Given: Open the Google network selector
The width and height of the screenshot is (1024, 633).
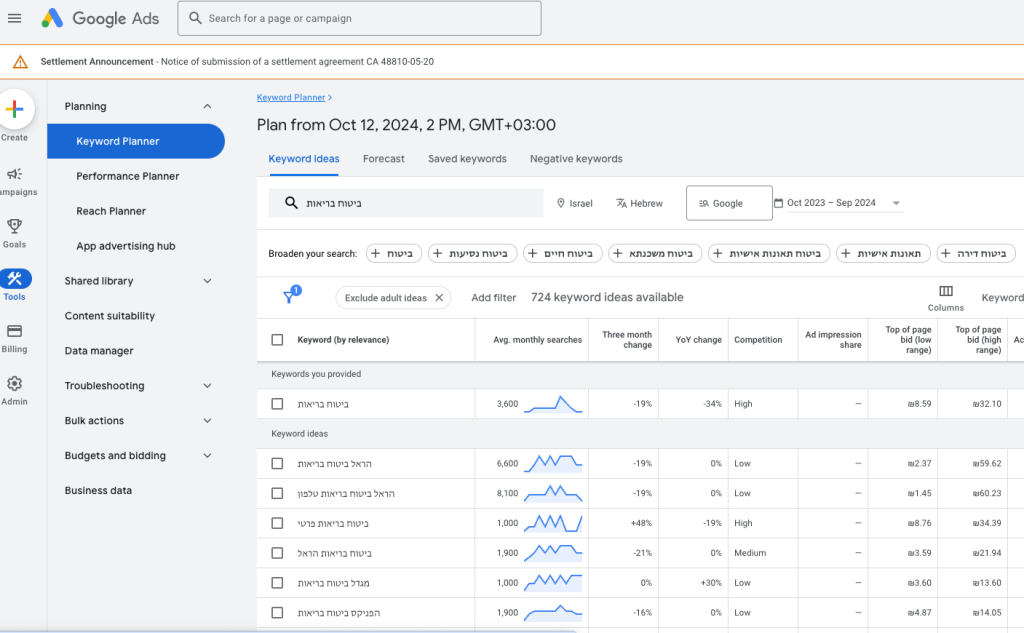Looking at the screenshot, I should pyautogui.click(x=729, y=203).
